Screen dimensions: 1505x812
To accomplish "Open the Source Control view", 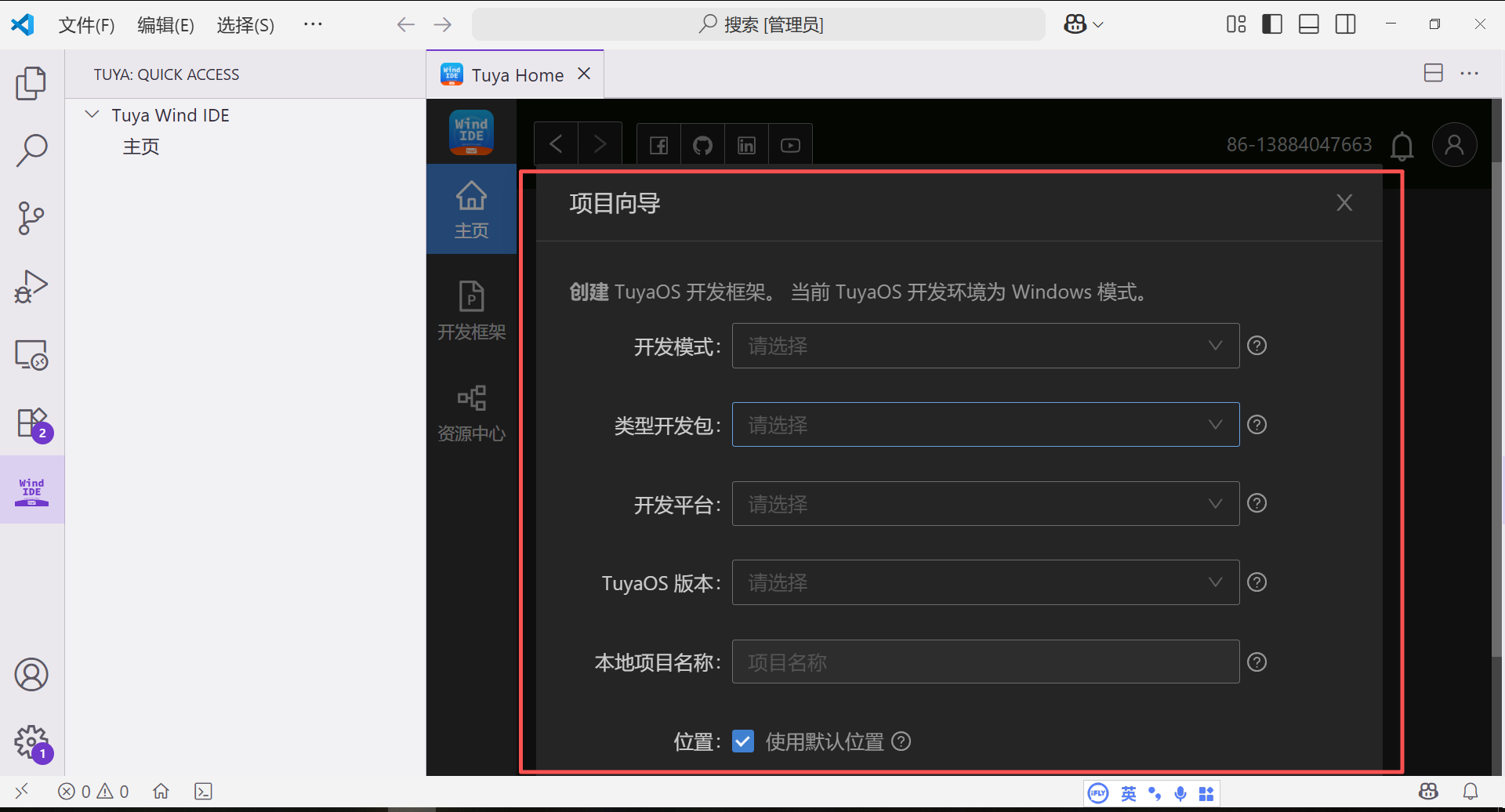I will [x=31, y=218].
